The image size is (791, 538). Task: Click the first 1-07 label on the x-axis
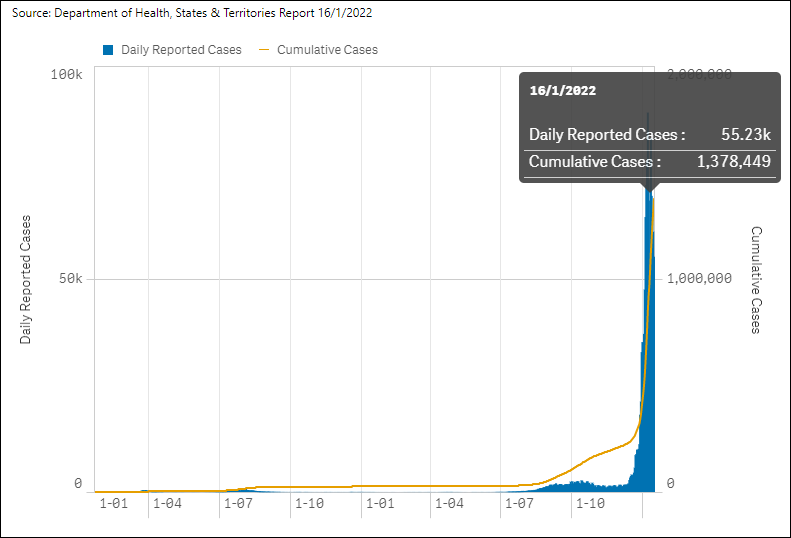[x=238, y=503]
